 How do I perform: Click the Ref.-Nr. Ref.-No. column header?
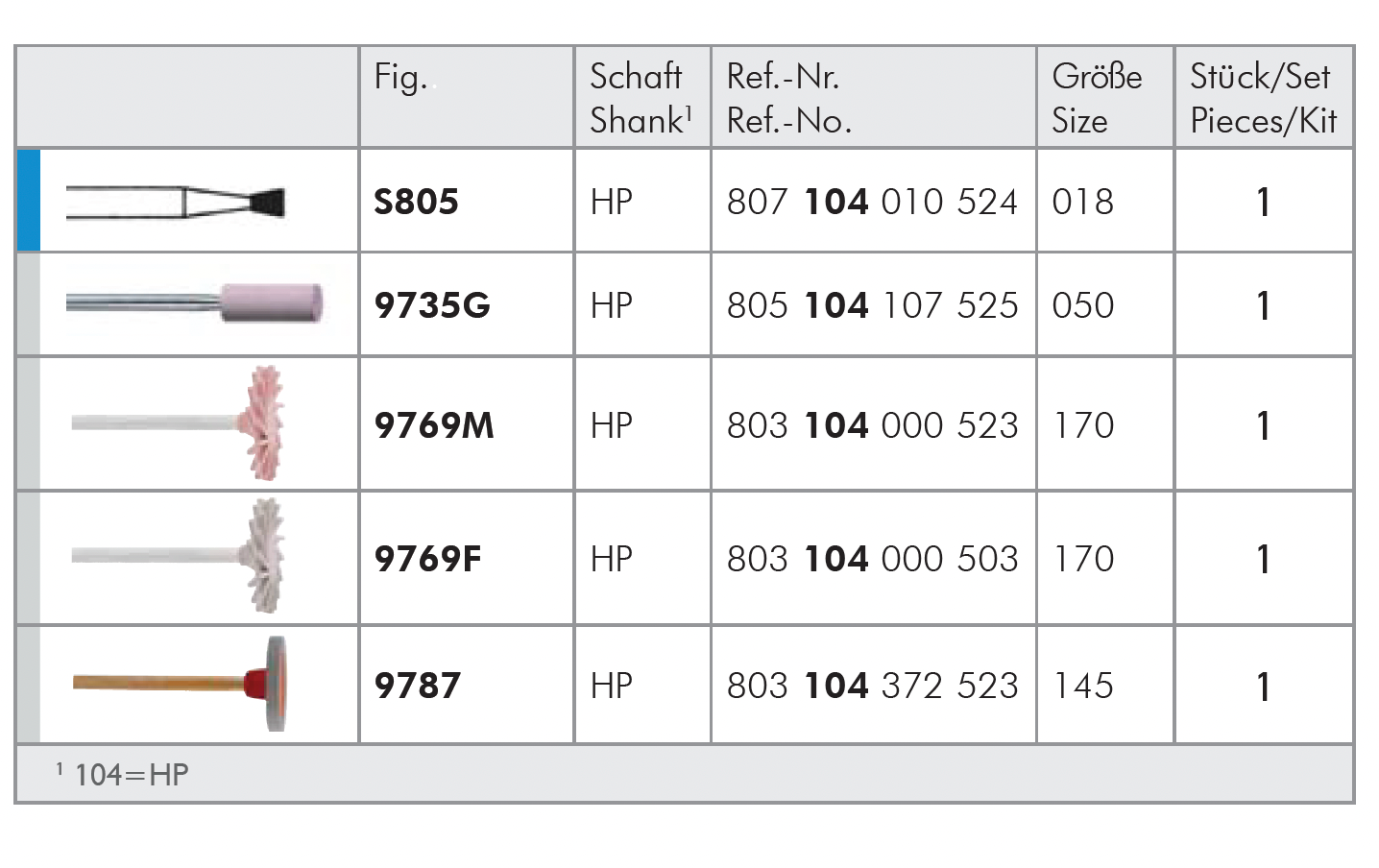pyautogui.click(x=789, y=98)
